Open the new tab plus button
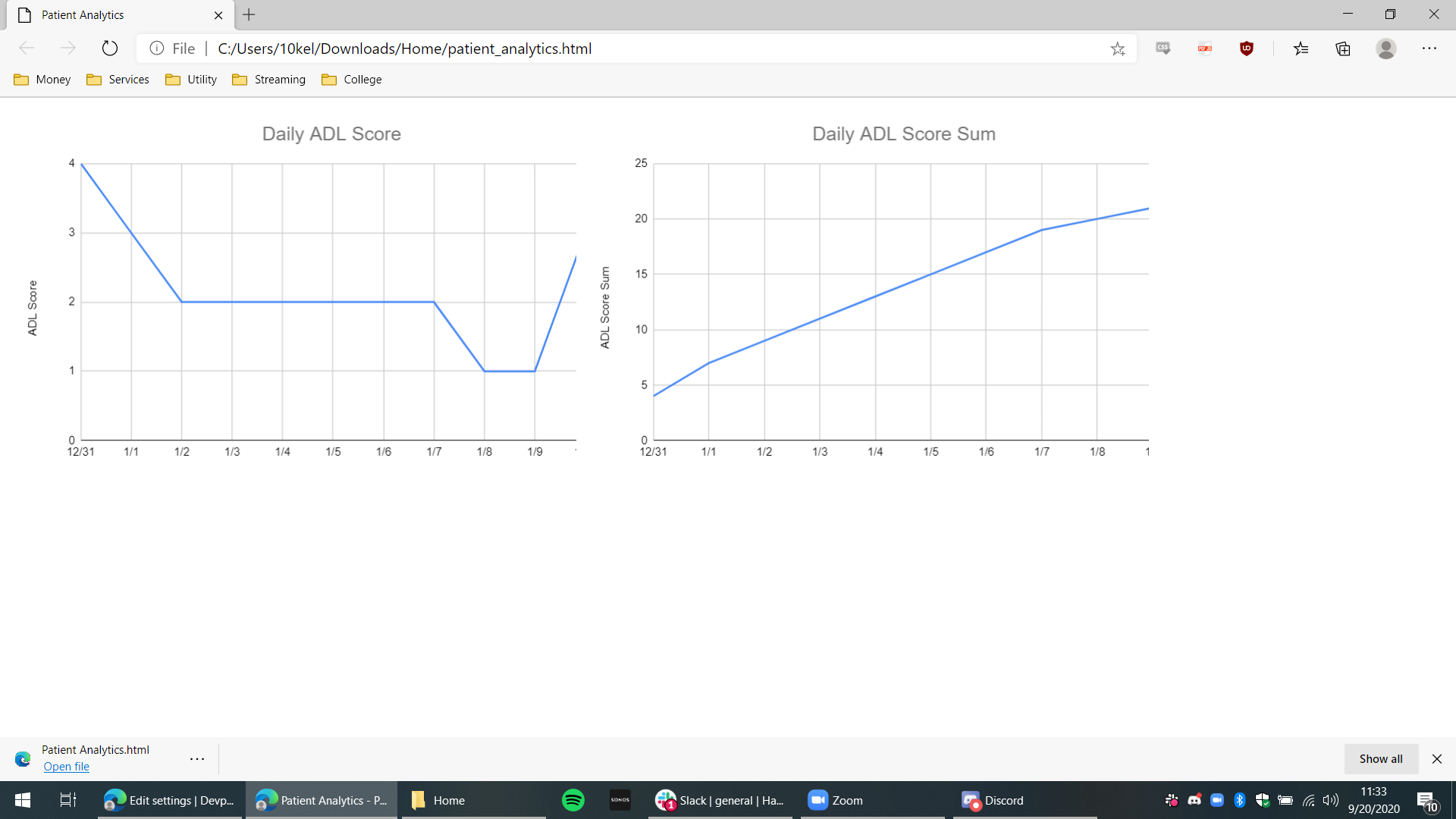The image size is (1456, 819). [x=249, y=14]
